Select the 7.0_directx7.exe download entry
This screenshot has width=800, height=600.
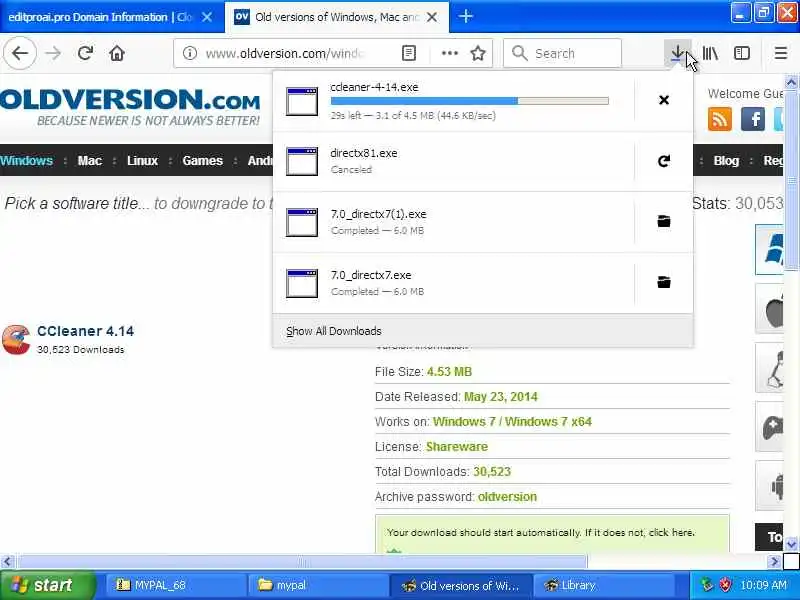[x=454, y=283]
